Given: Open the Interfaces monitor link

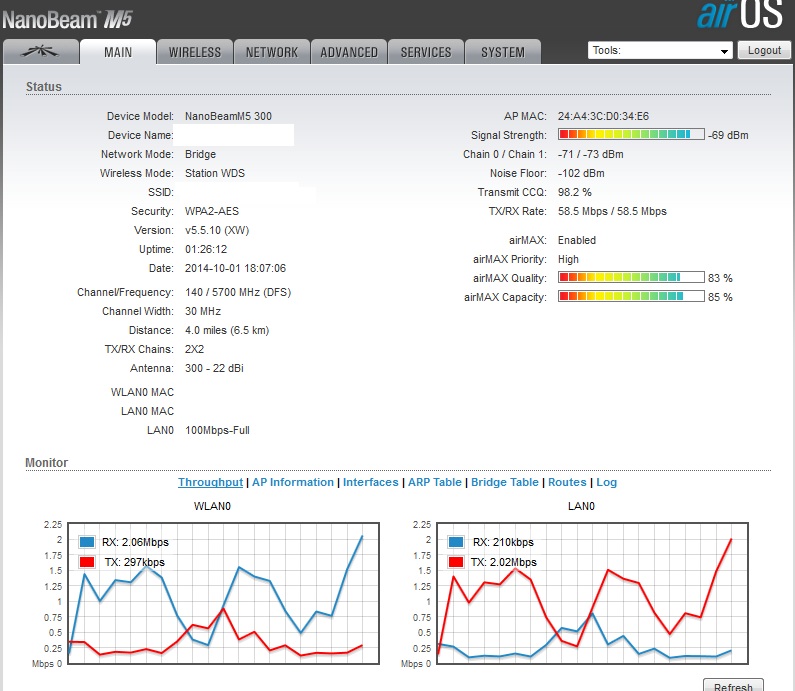Looking at the screenshot, I should pyautogui.click(x=371, y=482).
